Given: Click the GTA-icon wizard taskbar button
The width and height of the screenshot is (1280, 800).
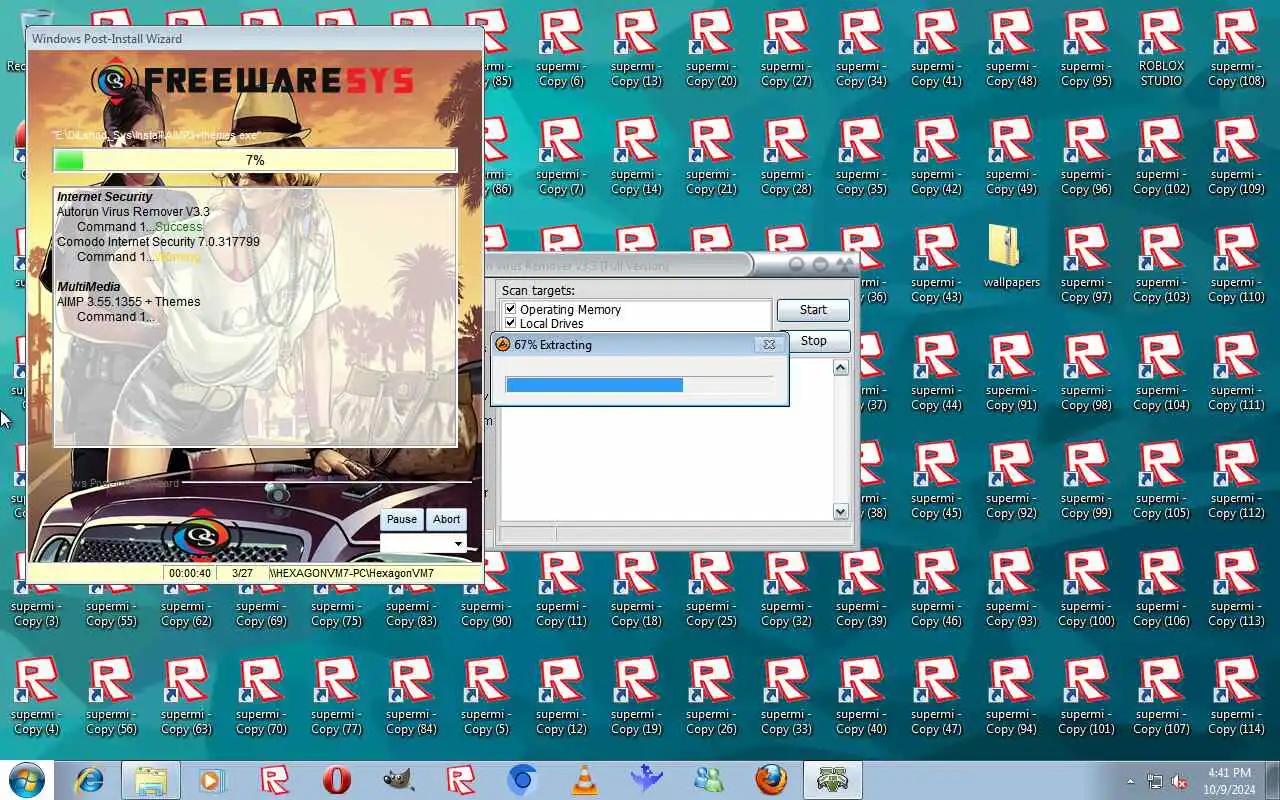Looking at the screenshot, I should click(x=832, y=780).
